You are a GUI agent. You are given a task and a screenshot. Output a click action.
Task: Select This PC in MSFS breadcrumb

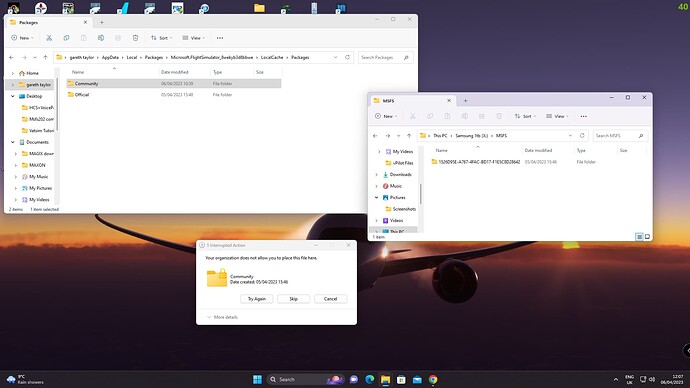pos(440,135)
